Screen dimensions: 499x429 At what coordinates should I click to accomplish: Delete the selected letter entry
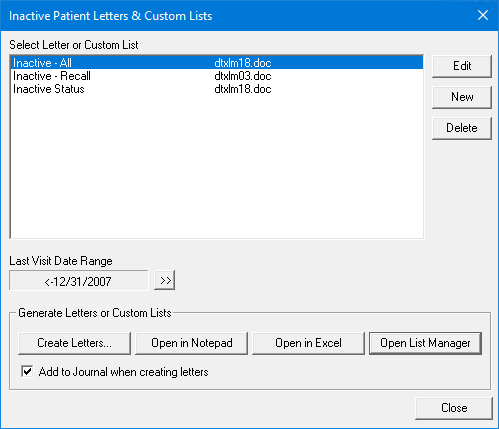pyautogui.click(x=462, y=128)
